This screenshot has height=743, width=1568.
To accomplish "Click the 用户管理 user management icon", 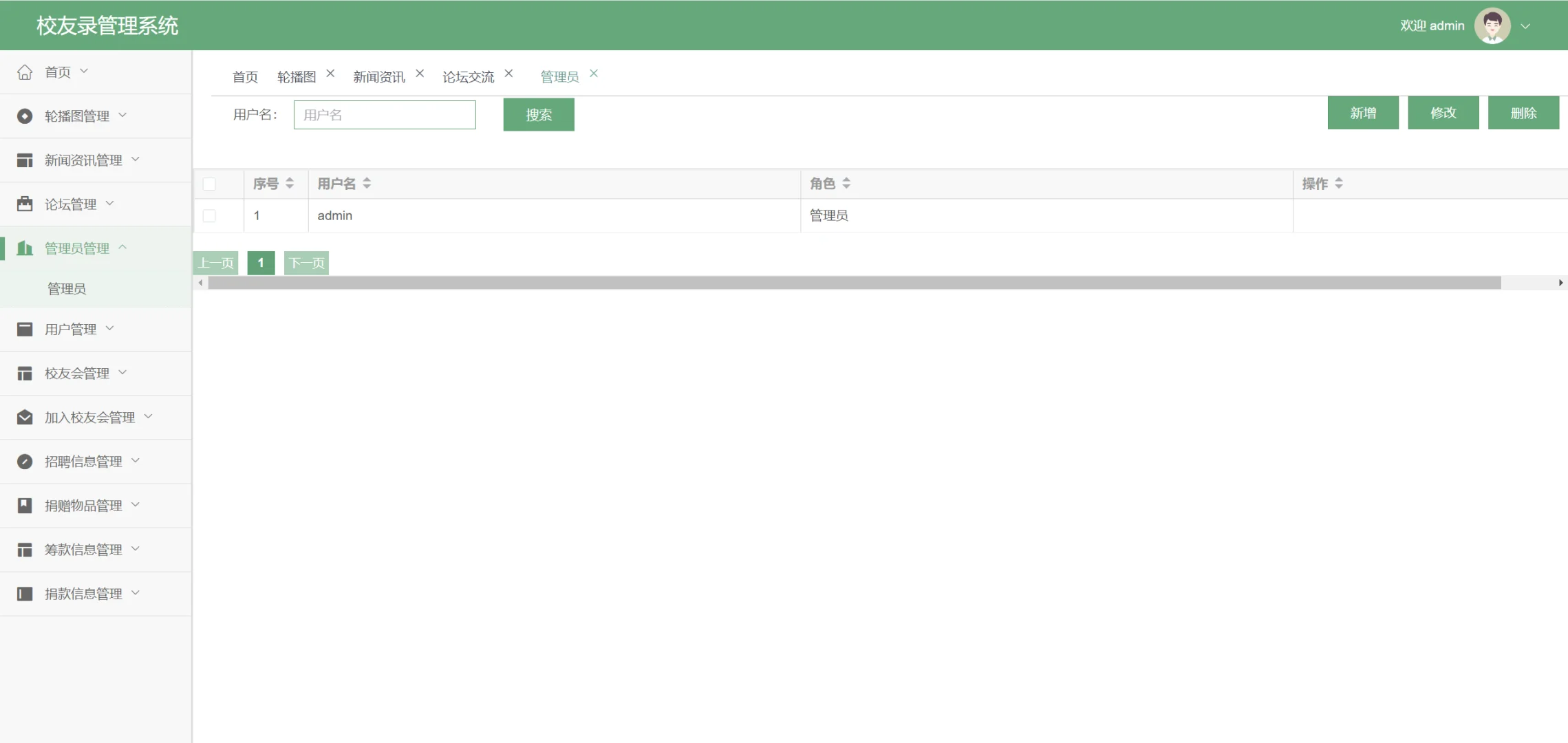I will (25, 328).
